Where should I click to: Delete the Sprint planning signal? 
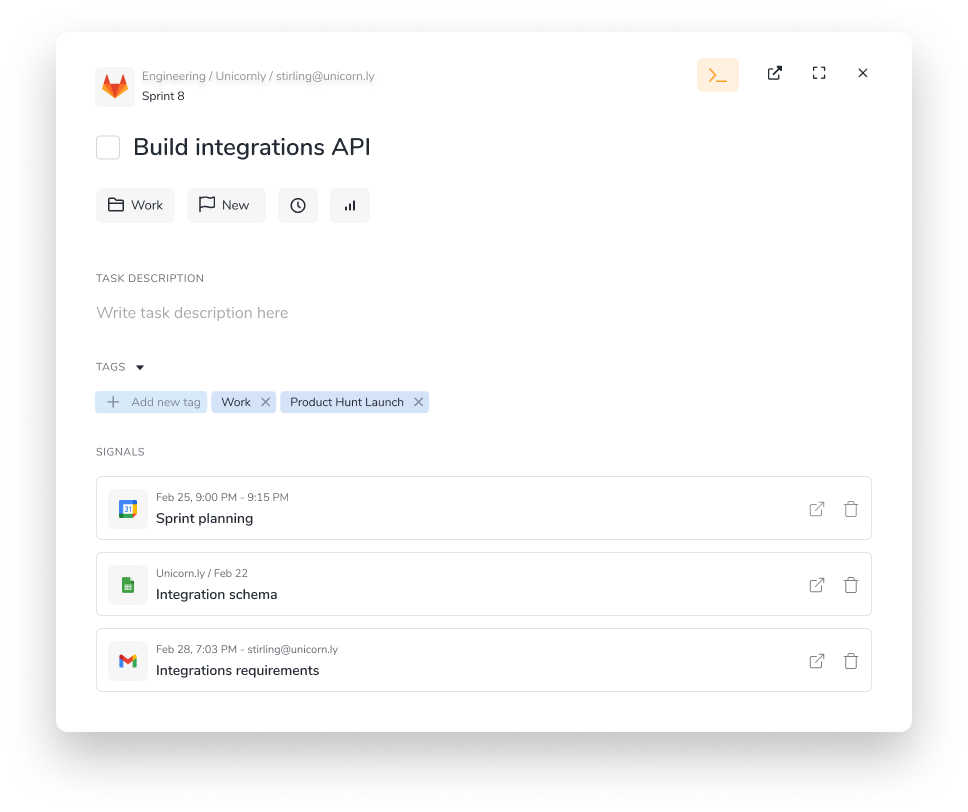click(x=850, y=509)
